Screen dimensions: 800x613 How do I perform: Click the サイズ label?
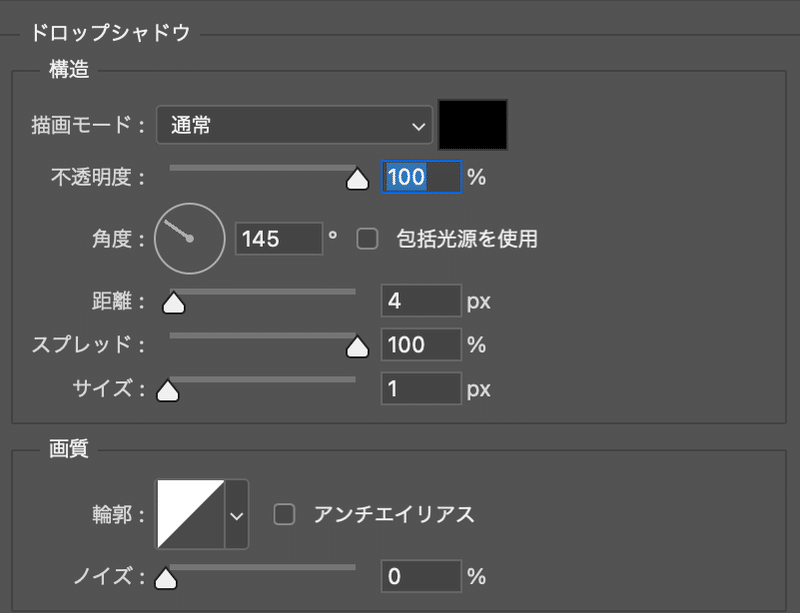click(x=108, y=389)
